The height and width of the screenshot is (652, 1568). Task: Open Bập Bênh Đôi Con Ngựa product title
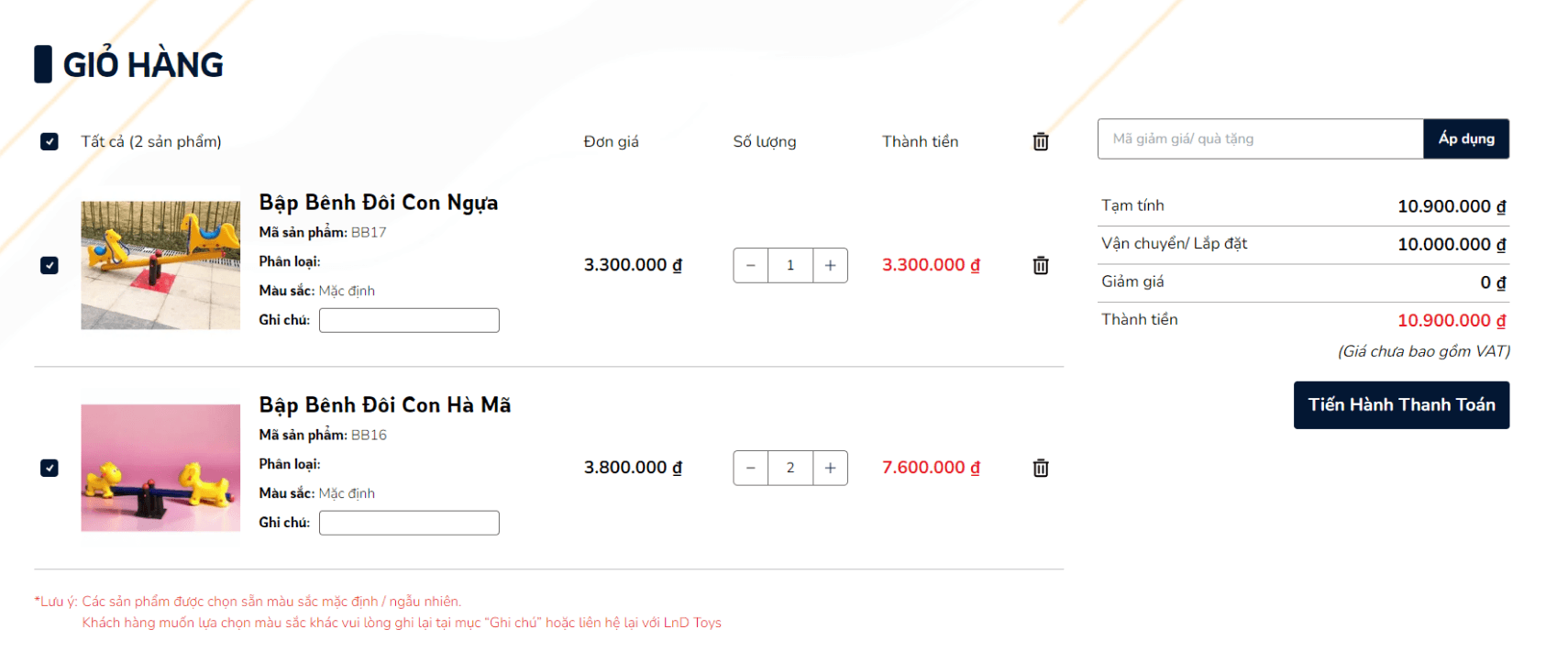tap(378, 203)
